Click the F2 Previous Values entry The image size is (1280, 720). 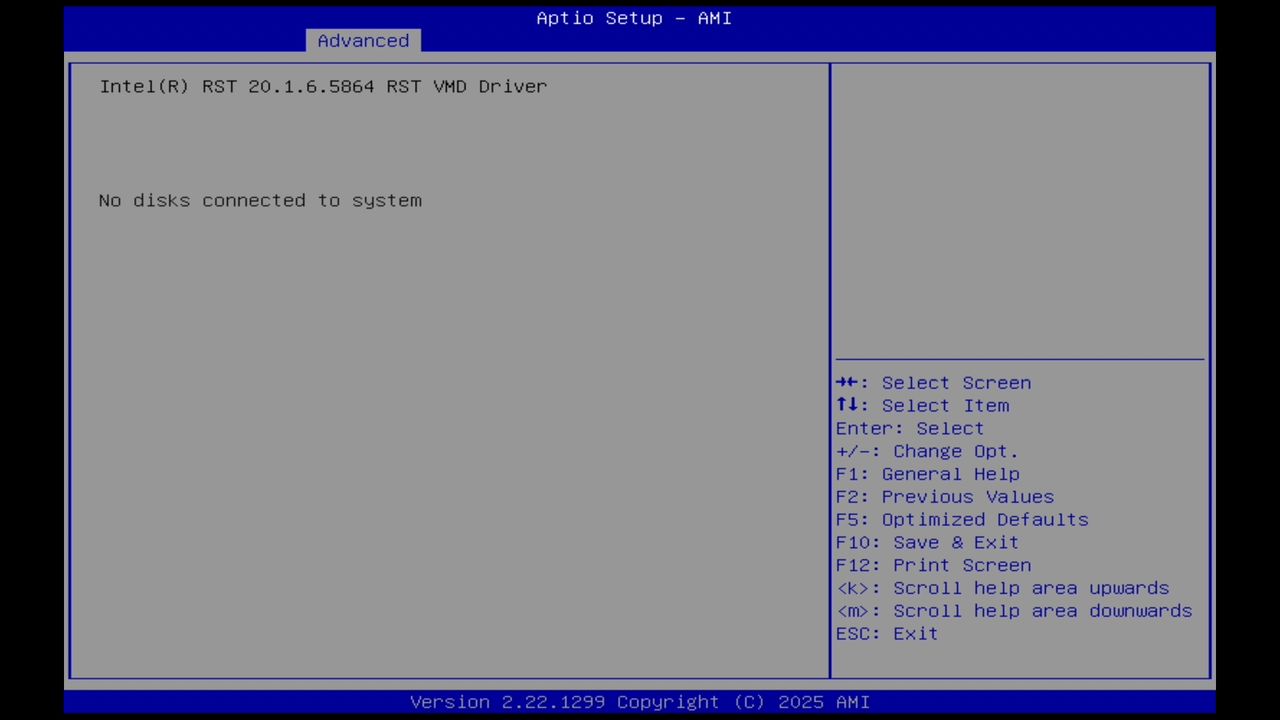[944, 496]
